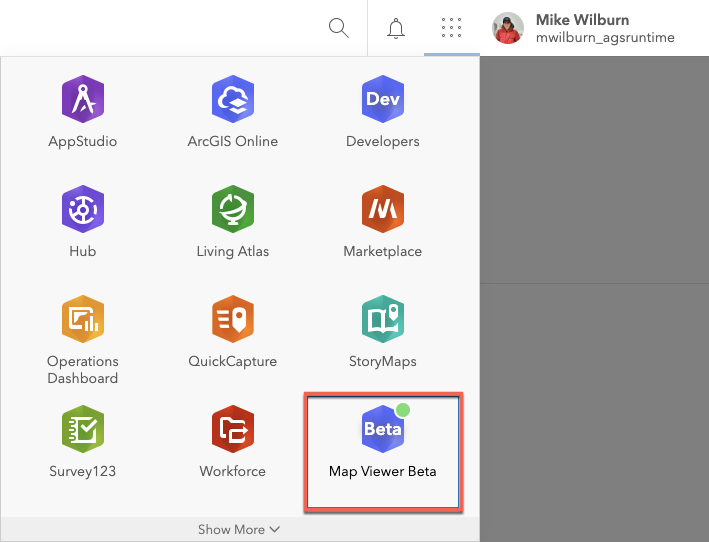
Task: Click Mike Wilburn's profile avatar
Action: [x=508, y=28]
